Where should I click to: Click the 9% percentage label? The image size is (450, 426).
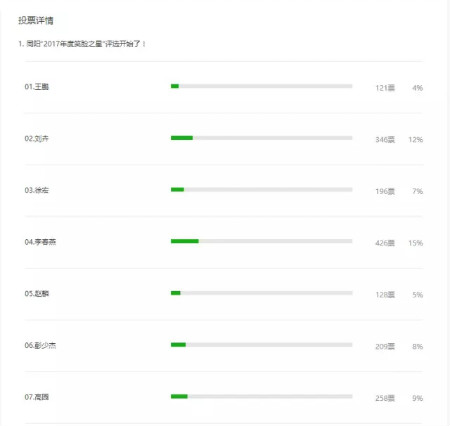418,398
